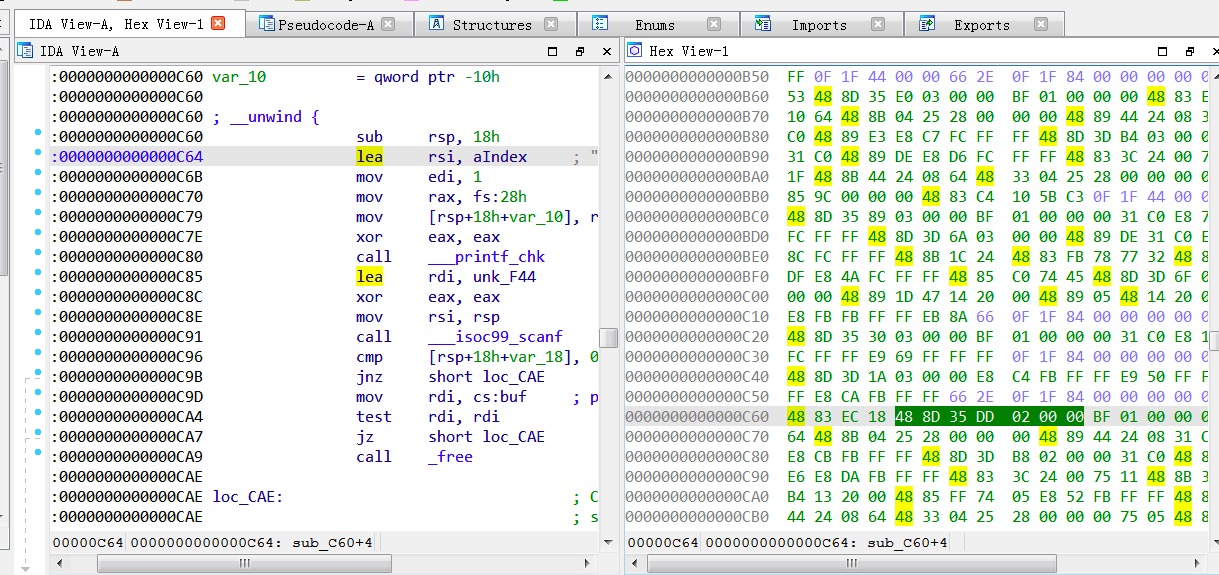Click the Structures tab icon
This screenshot has height=575, width=1219.
(437, 24)
